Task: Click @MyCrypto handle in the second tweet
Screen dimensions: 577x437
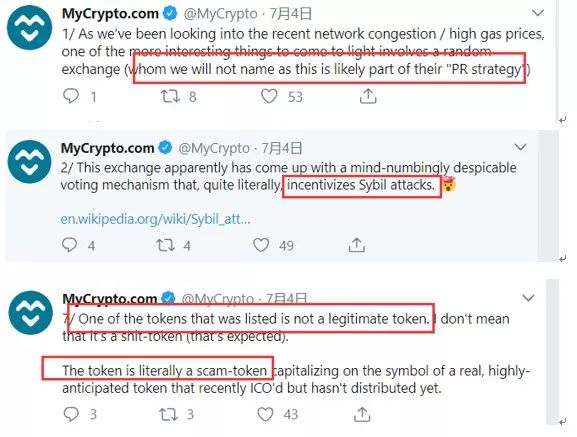Action: point(214,148)
